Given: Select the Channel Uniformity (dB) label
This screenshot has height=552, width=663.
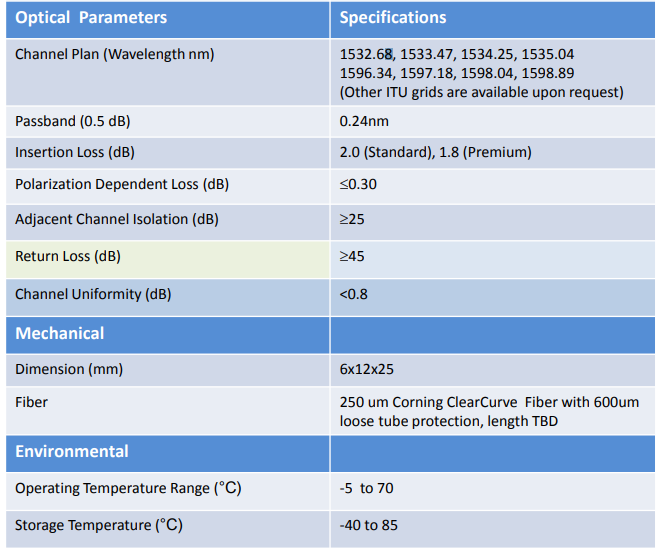Looking at the screenshot, I should 92,295.
